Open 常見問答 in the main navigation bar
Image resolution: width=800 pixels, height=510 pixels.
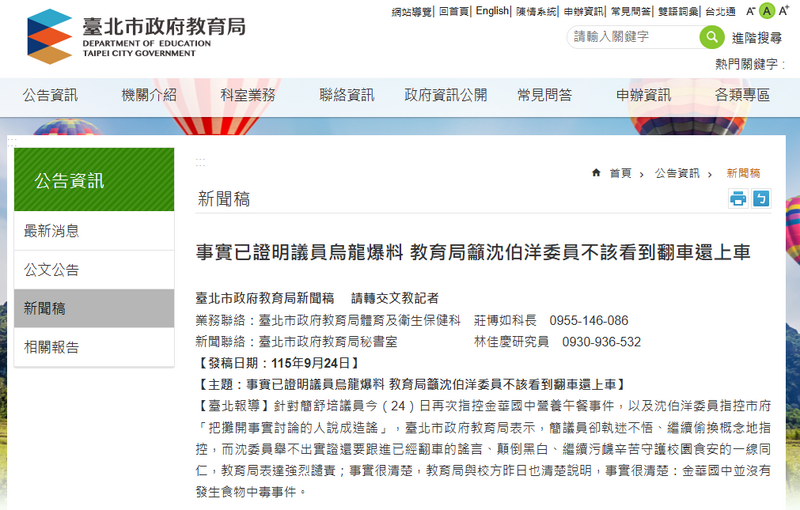pyautogui.click(x=544, y=95)
